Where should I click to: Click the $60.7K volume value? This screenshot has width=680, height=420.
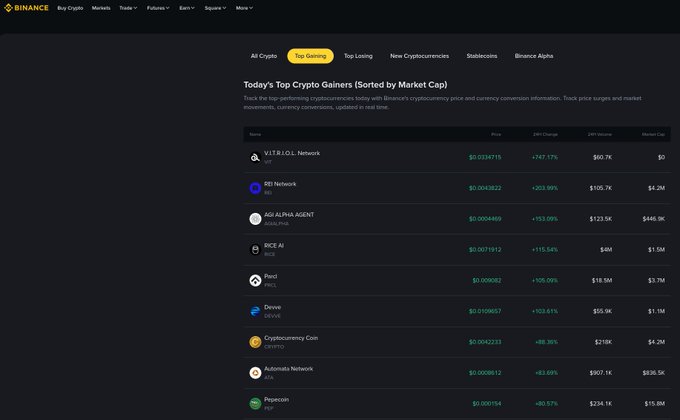[x=602, y=157]
